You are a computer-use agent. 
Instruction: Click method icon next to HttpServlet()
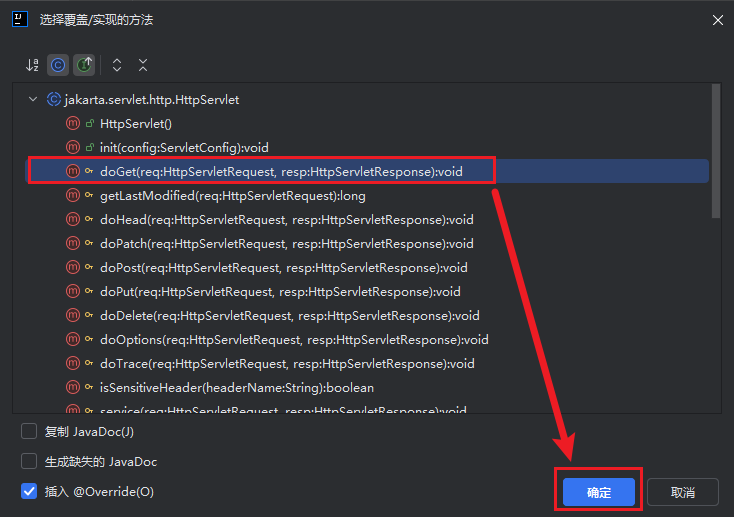click(73, 124)
